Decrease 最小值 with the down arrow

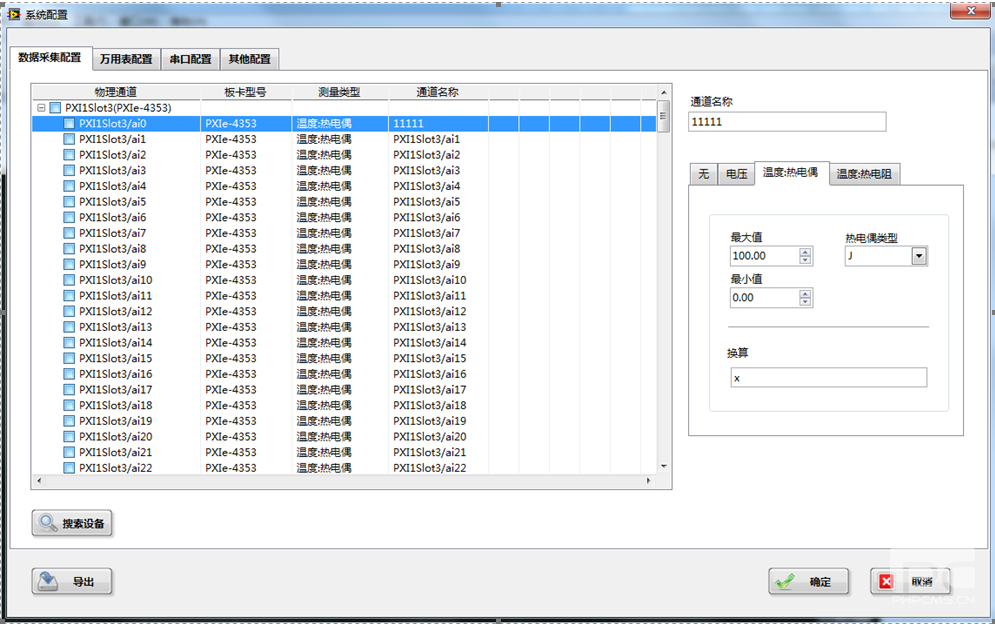(805, 302)
